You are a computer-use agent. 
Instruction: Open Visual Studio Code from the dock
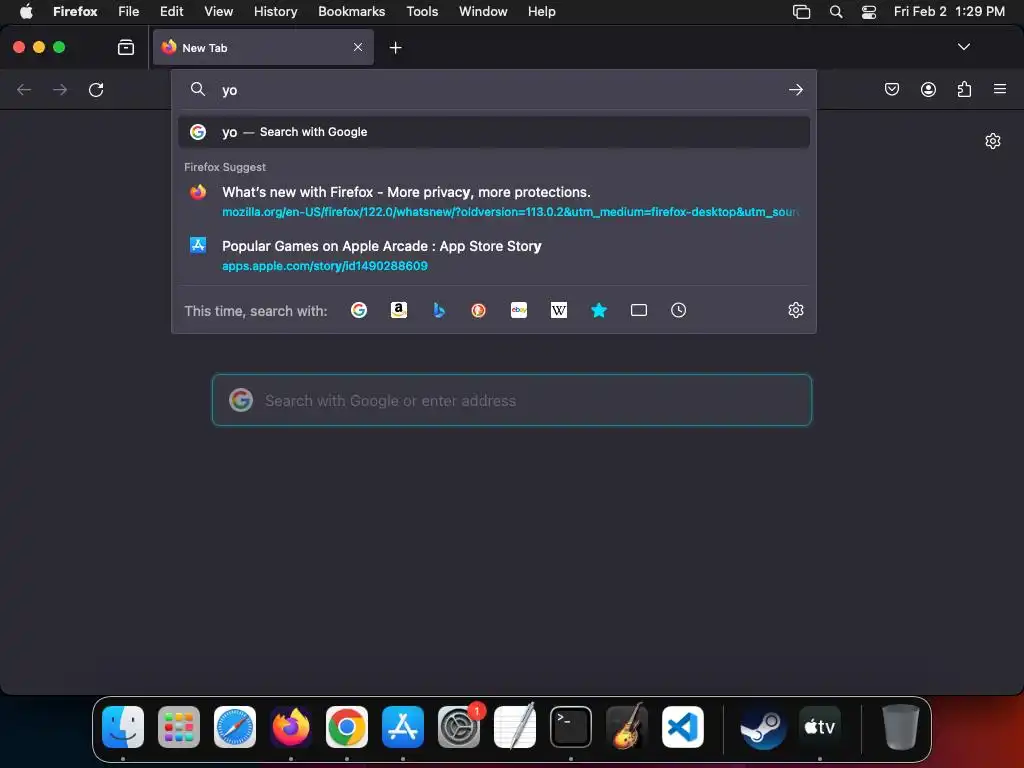(x=682, y=726)
